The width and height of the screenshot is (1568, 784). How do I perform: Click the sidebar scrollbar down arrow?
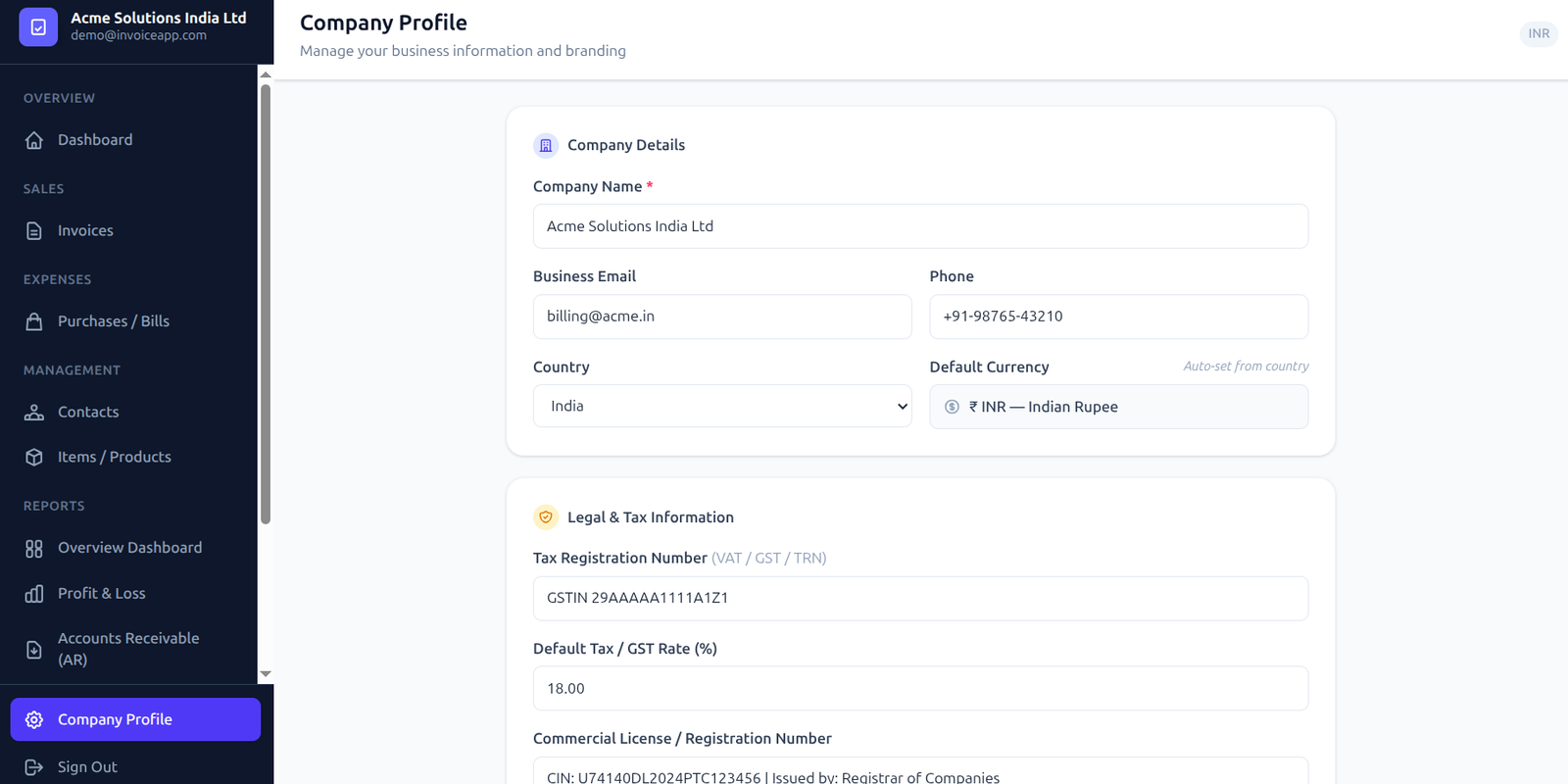[266, 674]
